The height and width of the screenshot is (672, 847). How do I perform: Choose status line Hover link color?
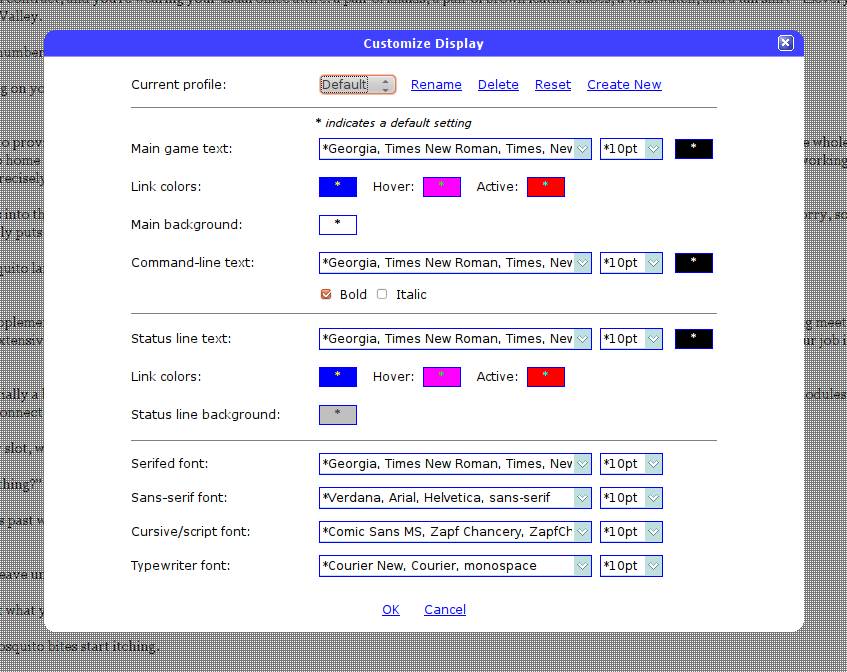pyautogui.click(x=442, y=377)
